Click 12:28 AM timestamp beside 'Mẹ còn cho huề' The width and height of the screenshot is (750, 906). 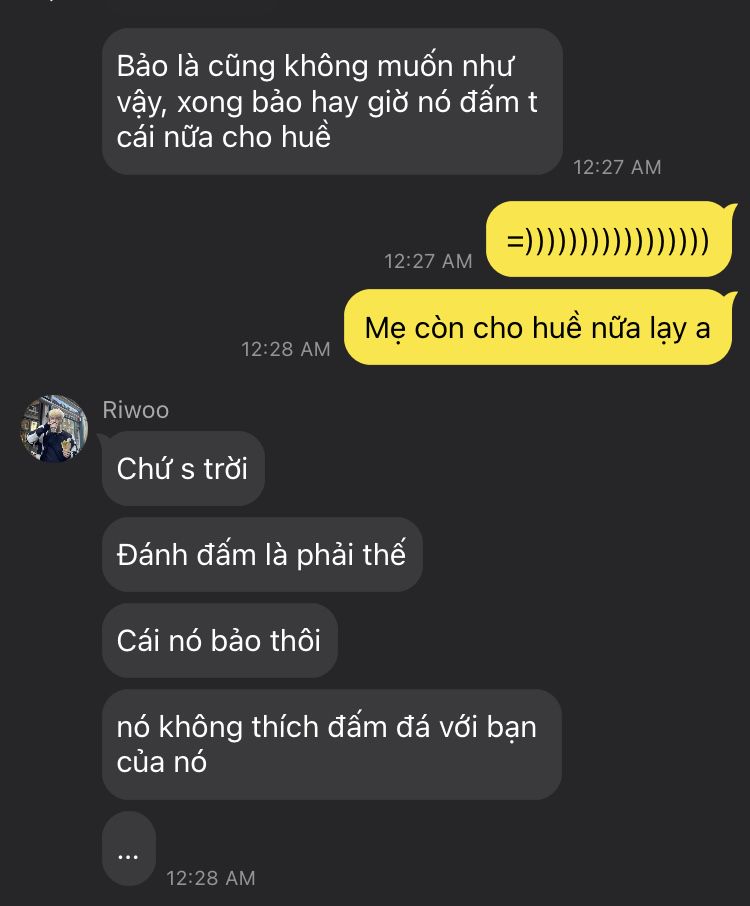click(x=285, y=349)
